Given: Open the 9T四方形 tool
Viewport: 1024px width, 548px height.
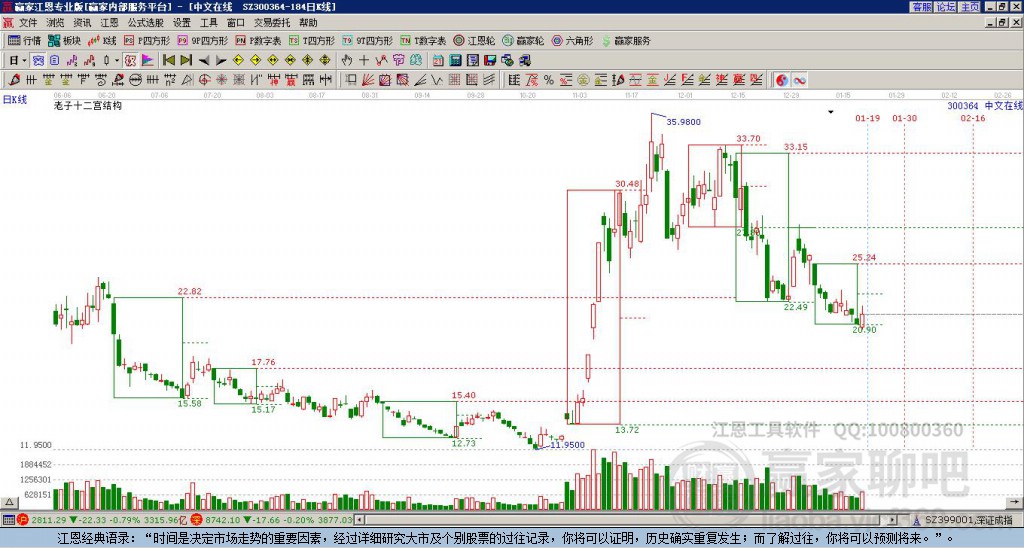Looking at the screenshot, I should (x=367, y=40).
